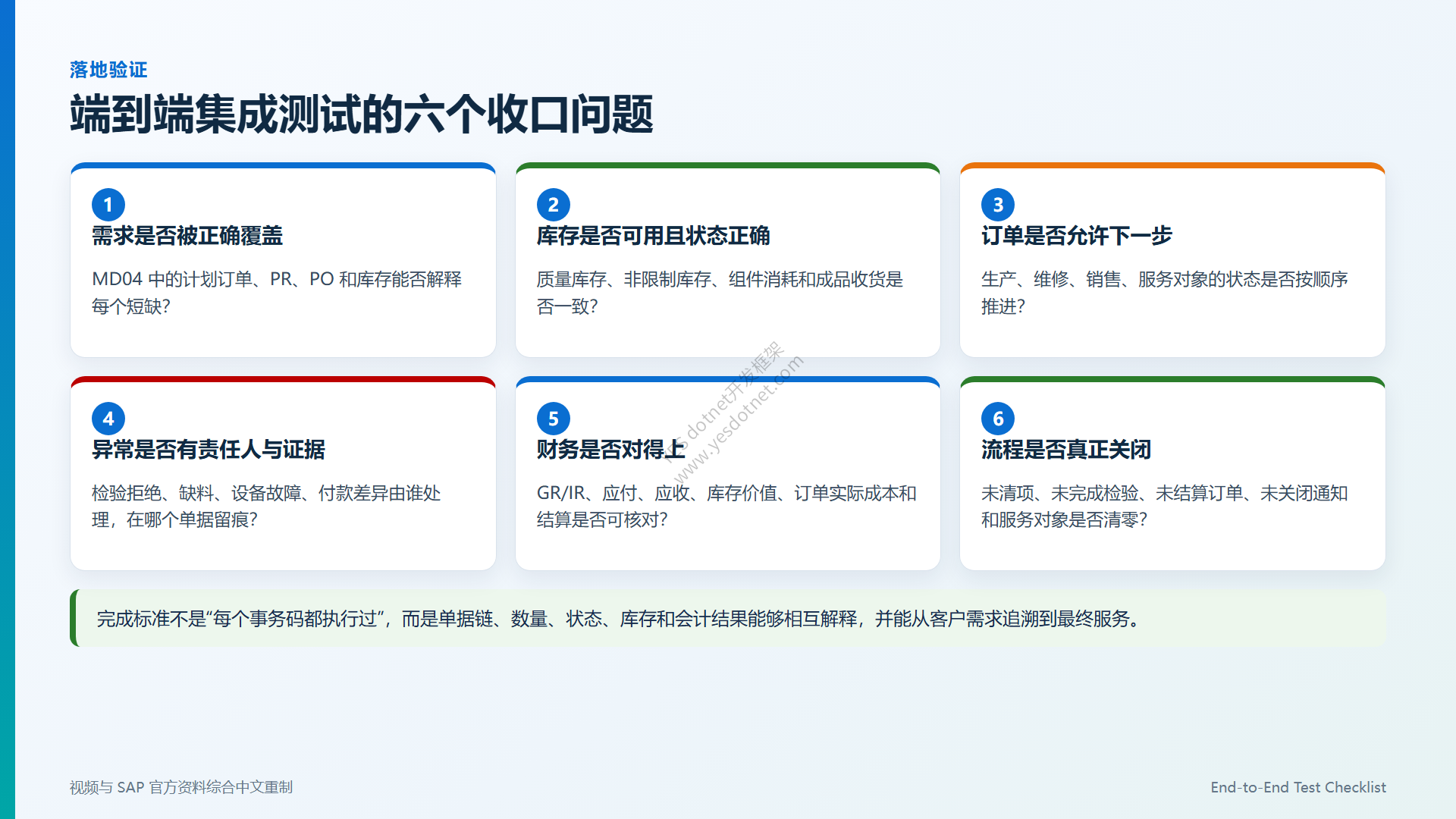Click the 质量库存、非限制库存 description text

coord(720,293)
